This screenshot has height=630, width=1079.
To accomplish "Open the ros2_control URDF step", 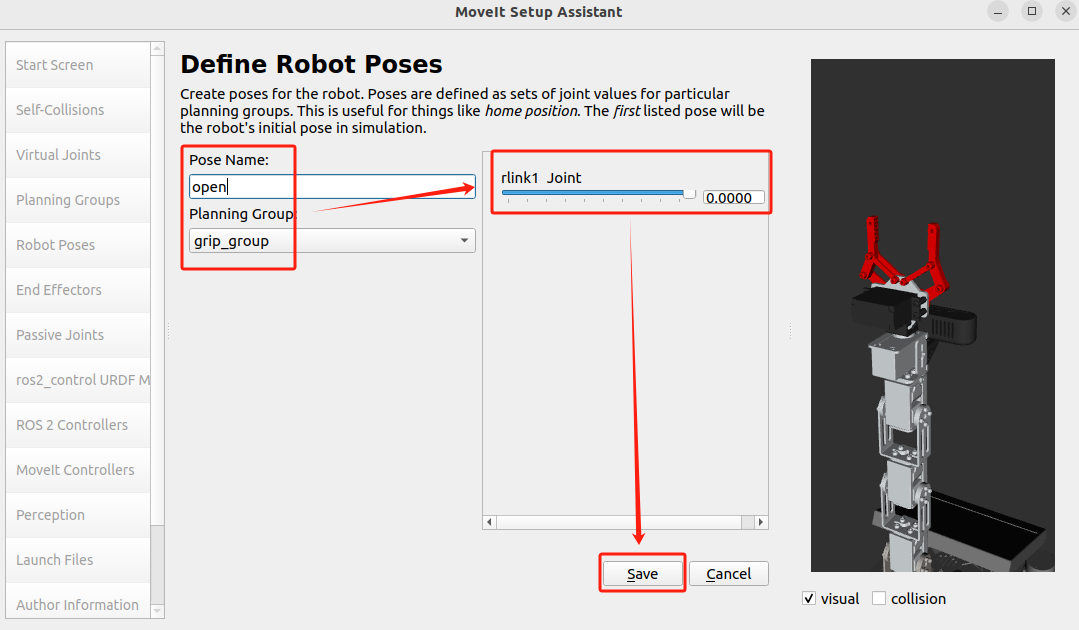I will tap(78, 380).
